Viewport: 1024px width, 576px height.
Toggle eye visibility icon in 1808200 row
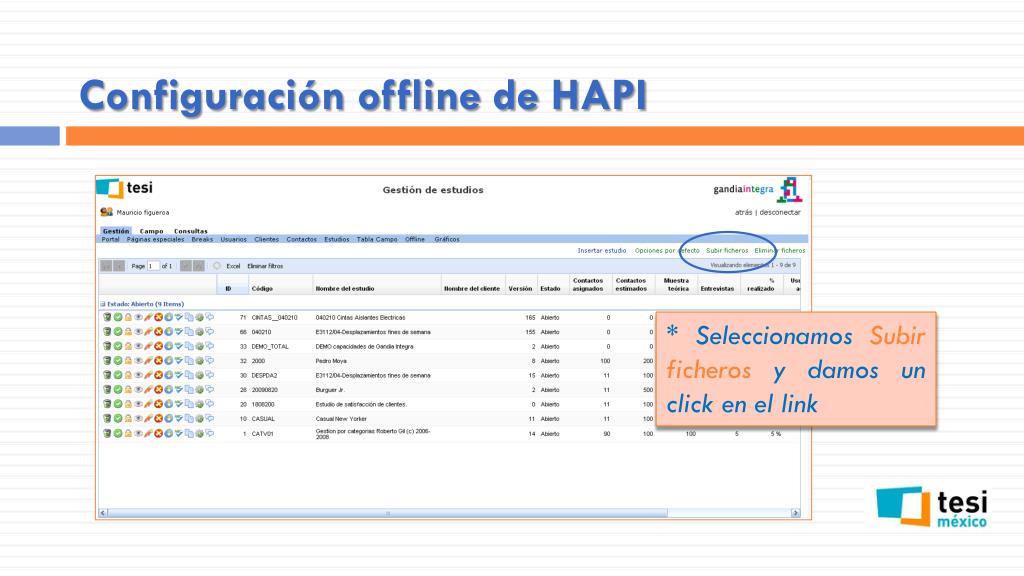(x=138, y=404)
